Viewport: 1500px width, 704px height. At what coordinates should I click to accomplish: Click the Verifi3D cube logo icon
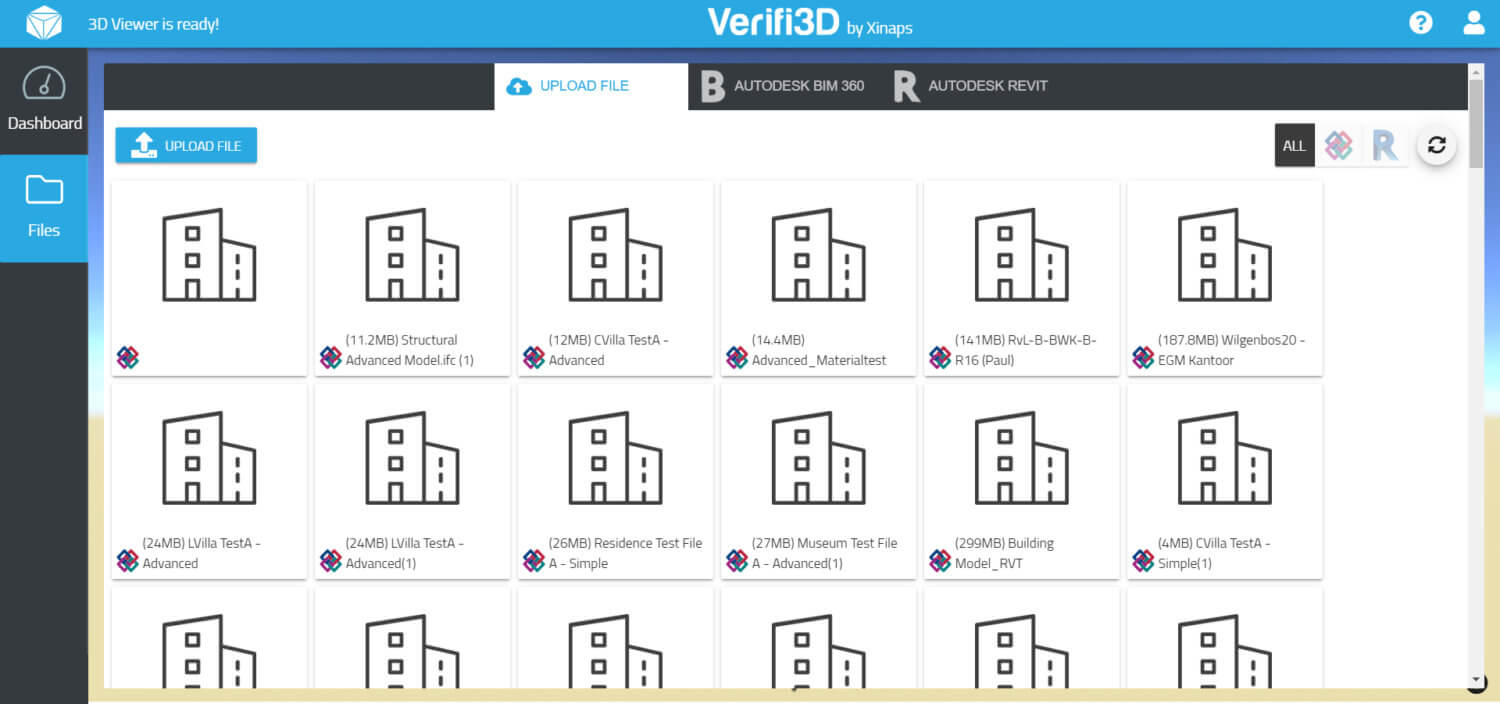43,23
